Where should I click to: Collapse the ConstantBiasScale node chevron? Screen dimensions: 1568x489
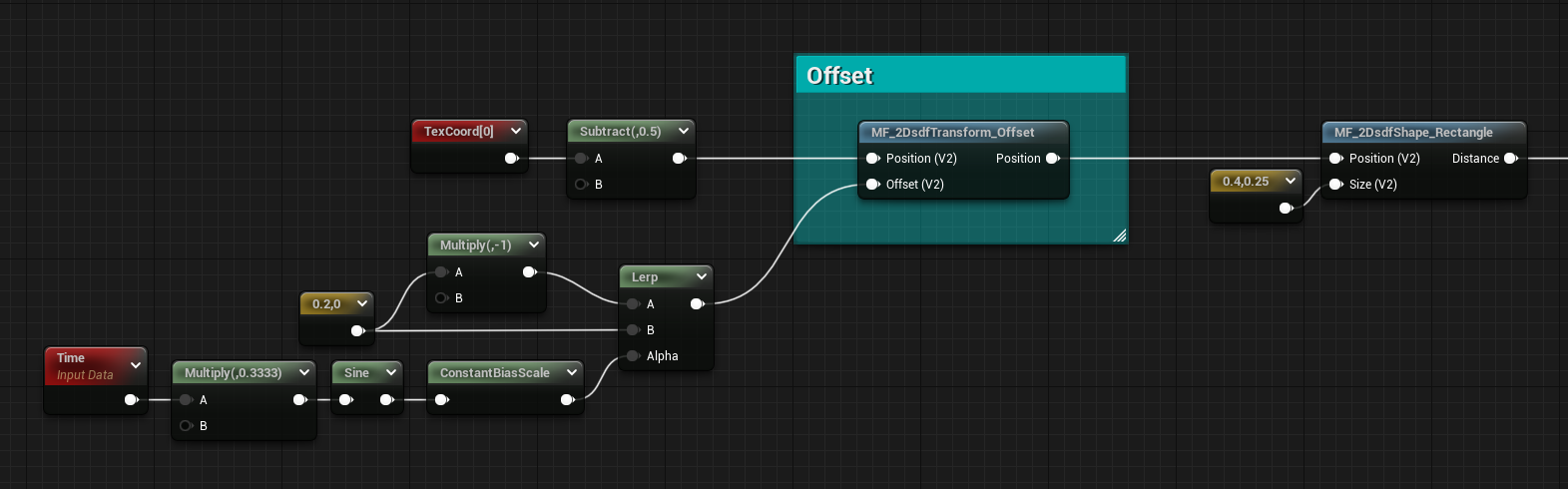click(x=572, y=372)
